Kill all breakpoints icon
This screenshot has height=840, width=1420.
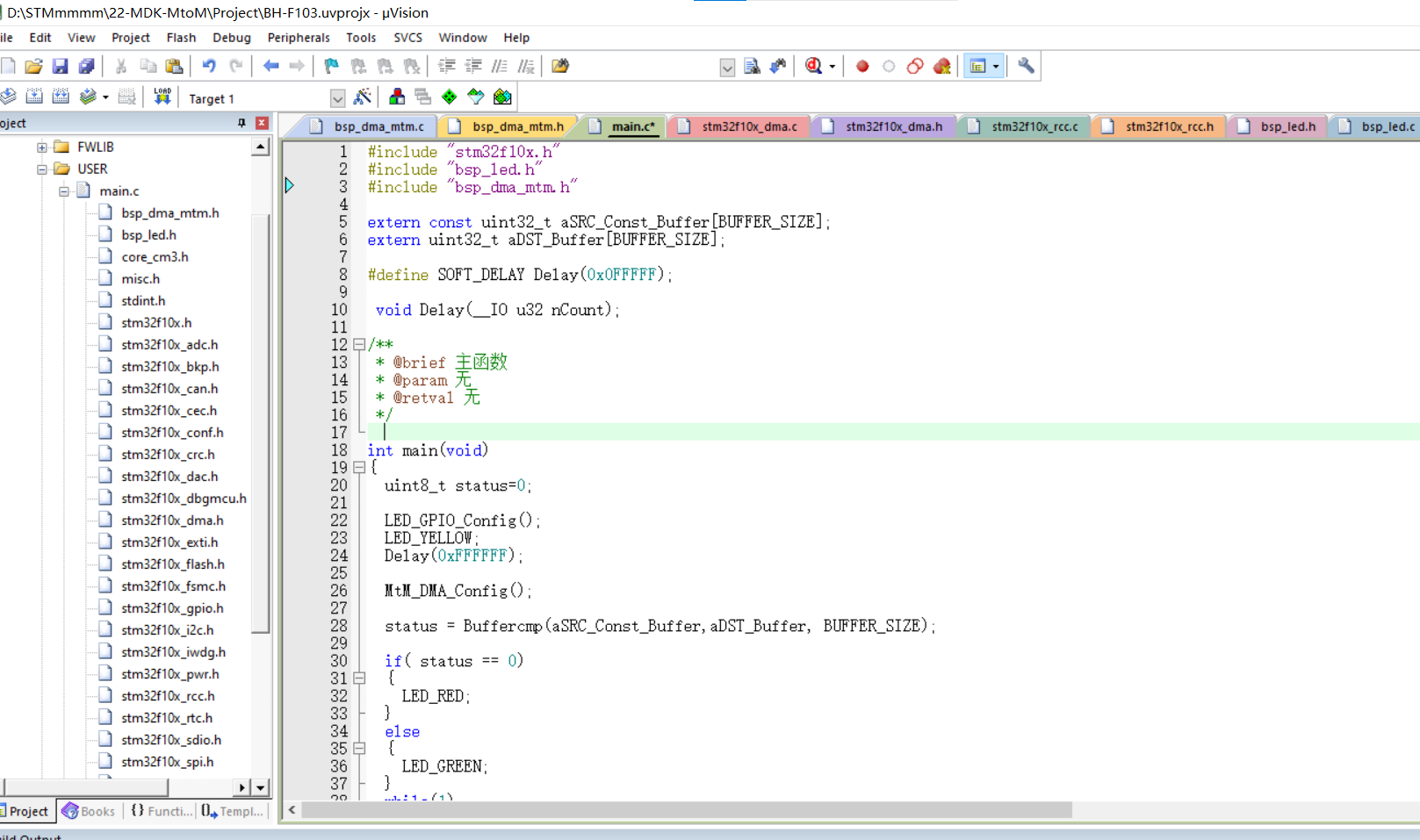[x=941, y=66]
